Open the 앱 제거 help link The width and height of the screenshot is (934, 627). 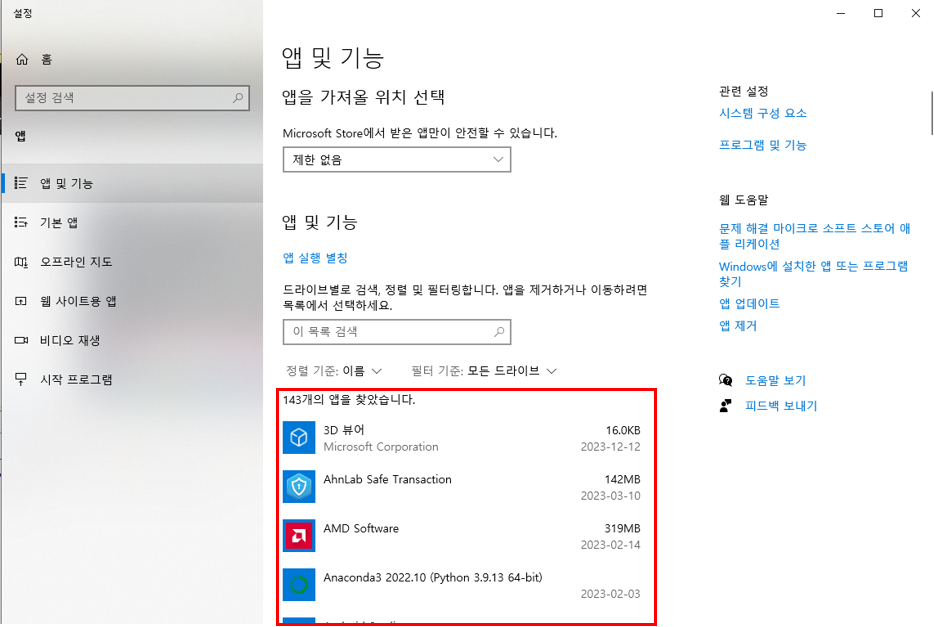pos(738,326)
